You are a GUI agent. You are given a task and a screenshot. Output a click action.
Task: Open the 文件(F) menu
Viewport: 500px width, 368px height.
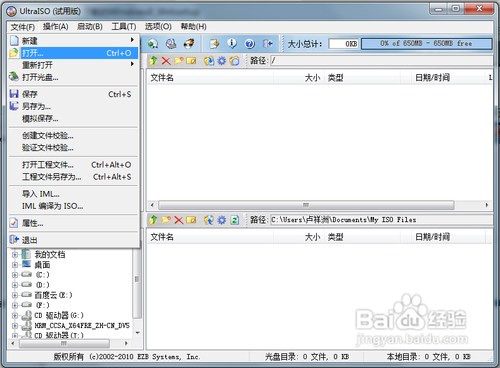pyautogui.click(x=23, y=27)
